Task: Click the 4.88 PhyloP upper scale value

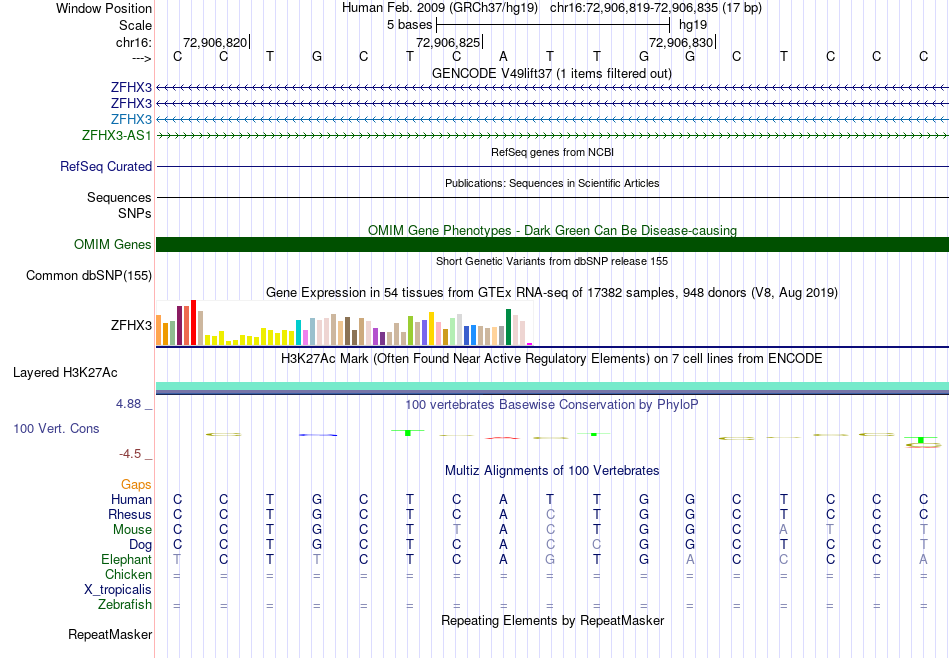Action: pyautogui.click(x=128, y=404)
